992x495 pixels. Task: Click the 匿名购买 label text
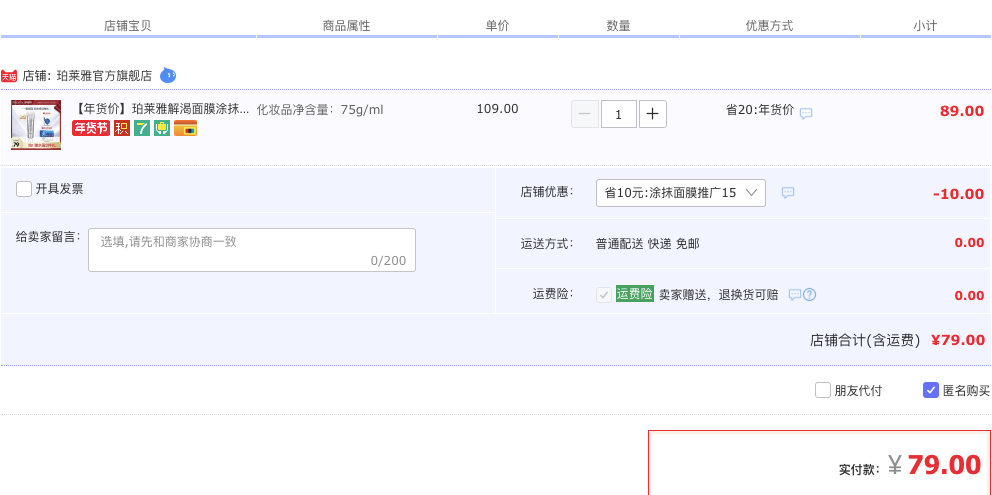pyautogui.click(x=966, y=391)
